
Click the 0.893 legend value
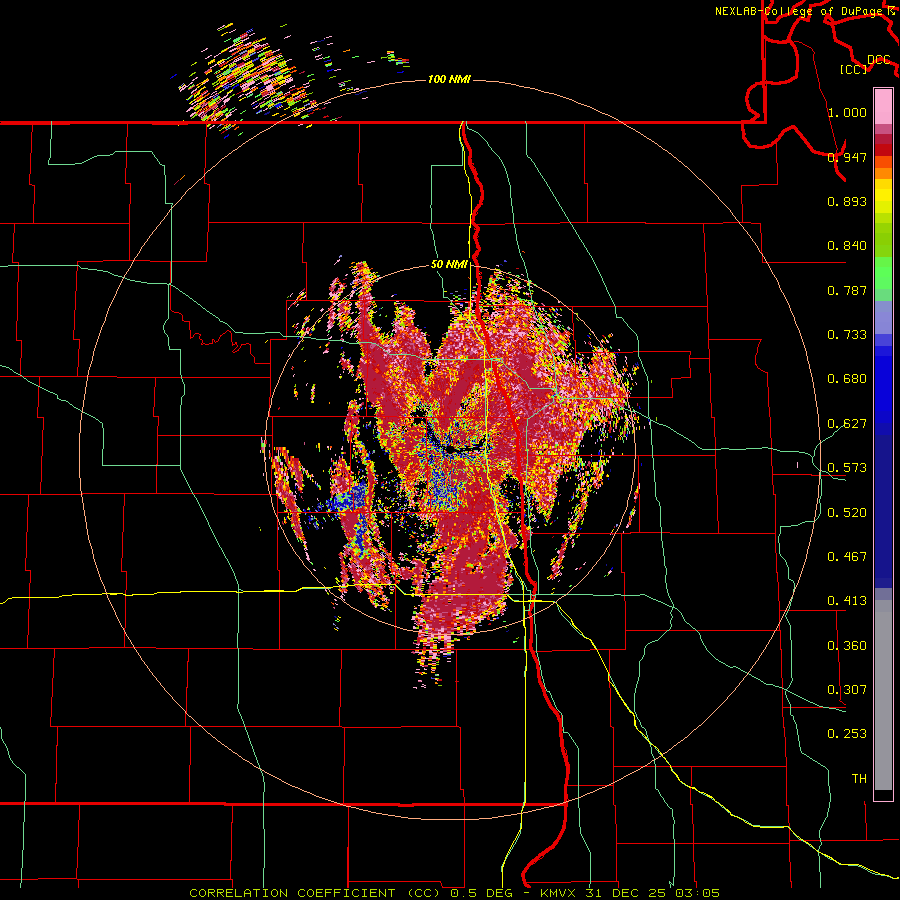(x=847, y=201)
